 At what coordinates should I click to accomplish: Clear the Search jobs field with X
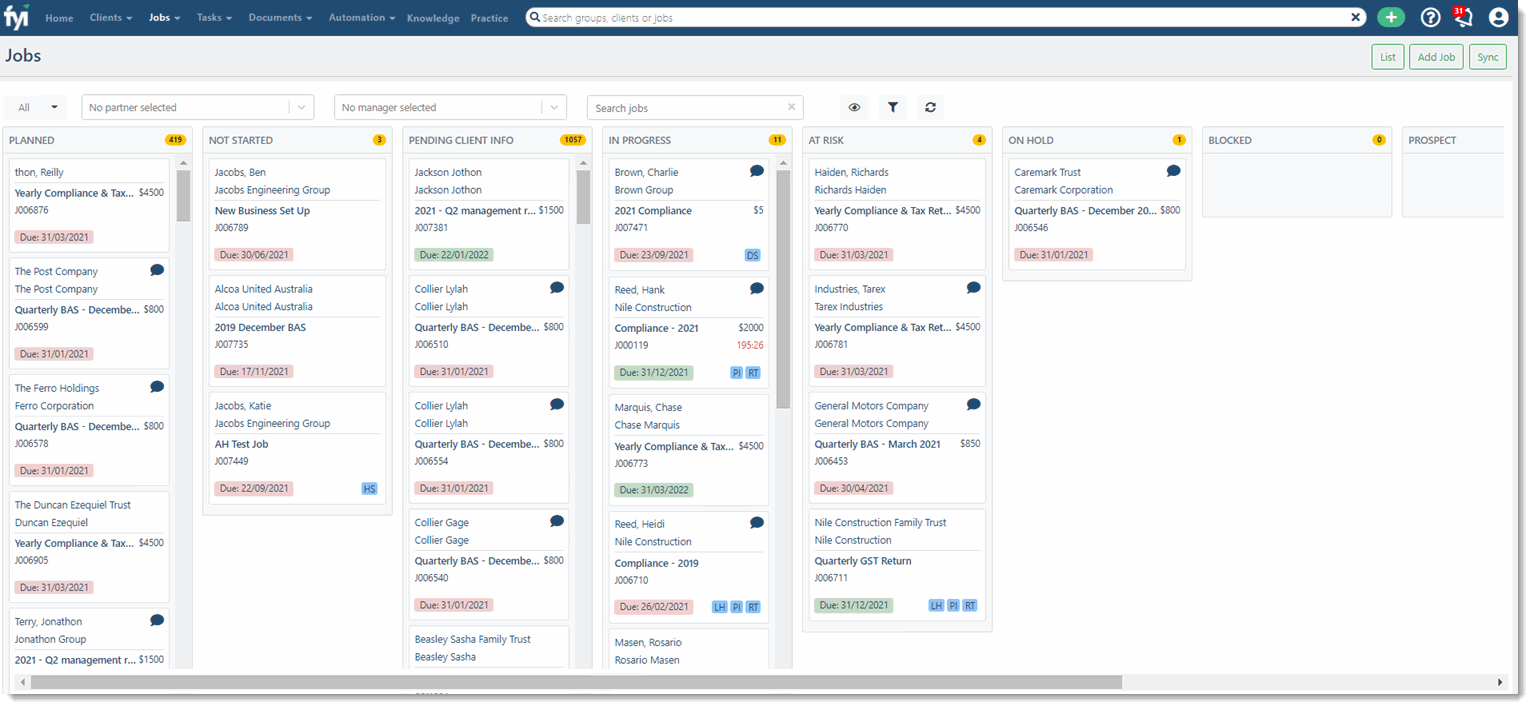(792, 107)
